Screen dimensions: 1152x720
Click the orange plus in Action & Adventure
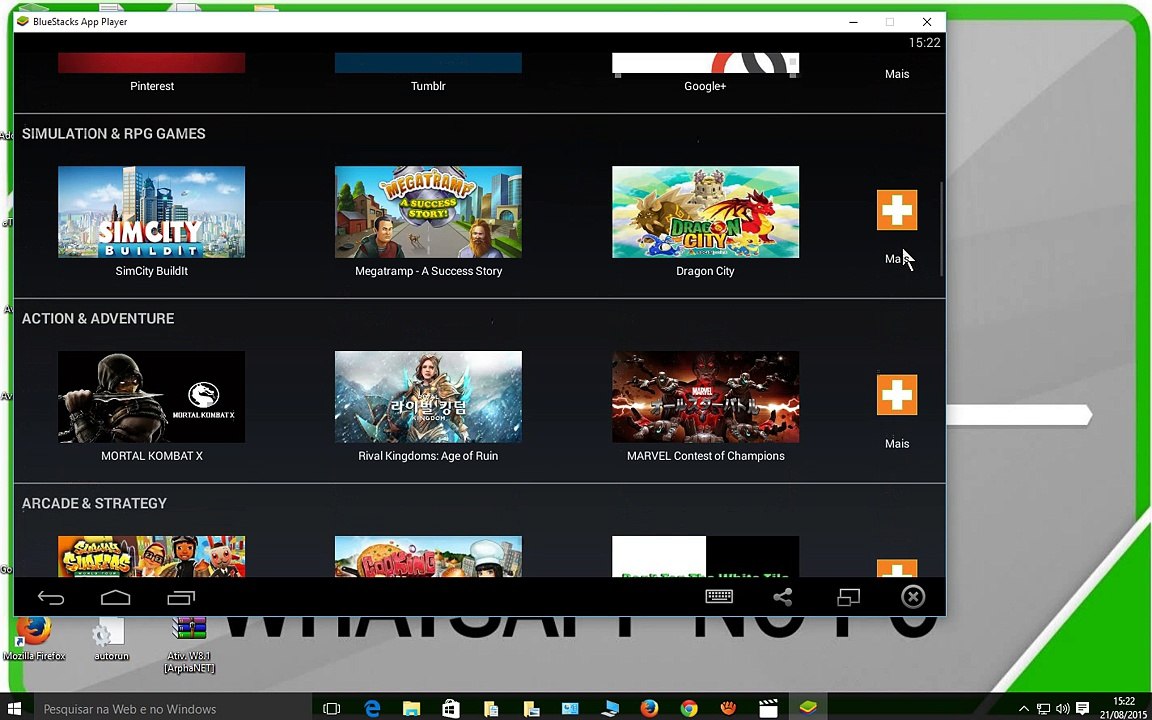(897, 395)
